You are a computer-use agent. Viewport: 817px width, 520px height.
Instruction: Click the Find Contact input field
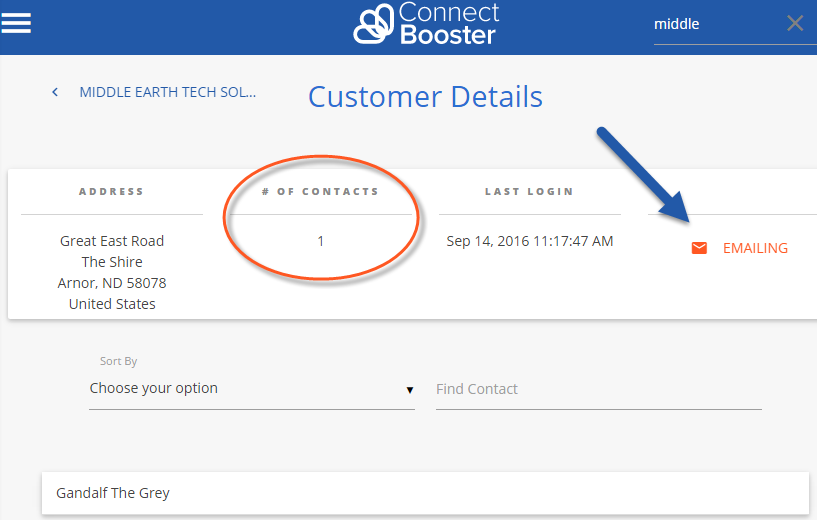599,389
